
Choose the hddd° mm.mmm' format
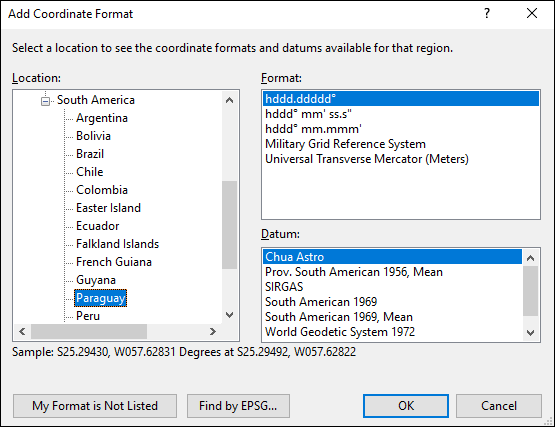(x=401, y=129)
